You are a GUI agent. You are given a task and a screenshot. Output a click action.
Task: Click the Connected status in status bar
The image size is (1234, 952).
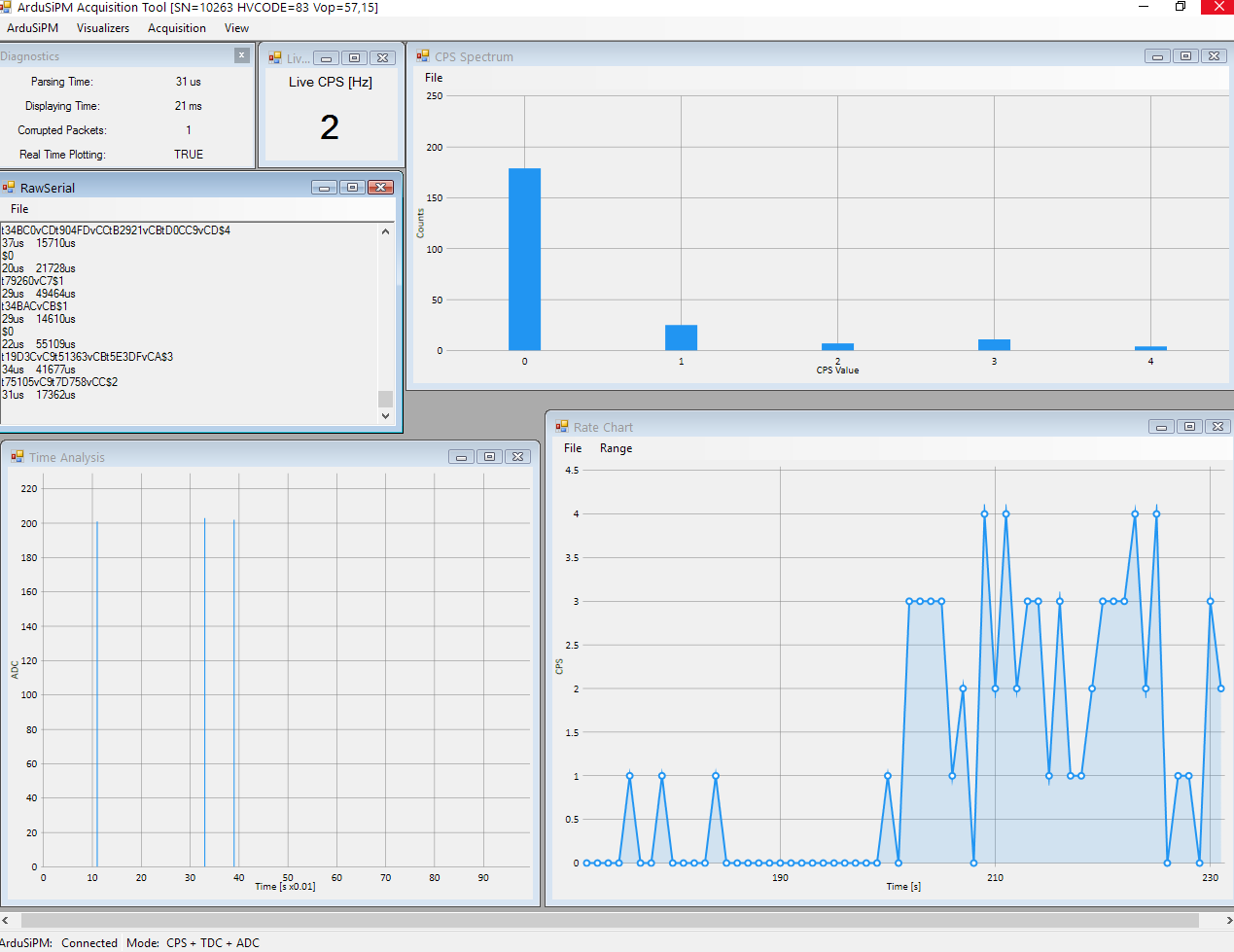(x=89, y=942)
